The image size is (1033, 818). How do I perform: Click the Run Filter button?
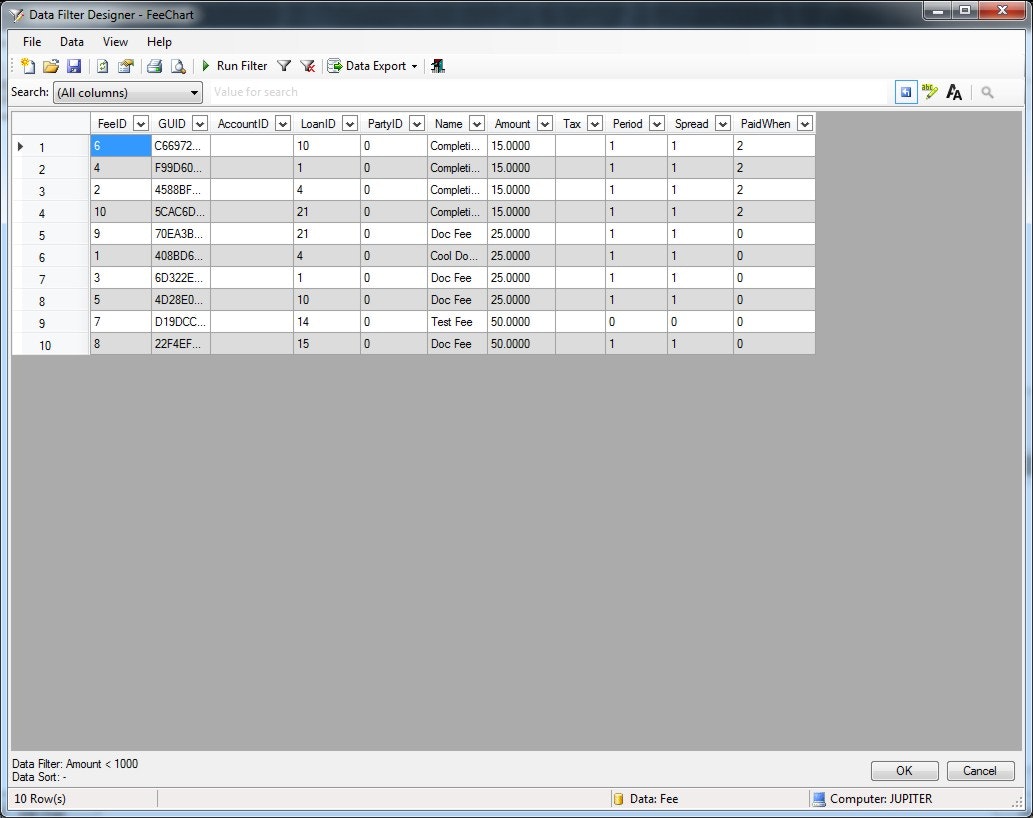tap(235, 66)
